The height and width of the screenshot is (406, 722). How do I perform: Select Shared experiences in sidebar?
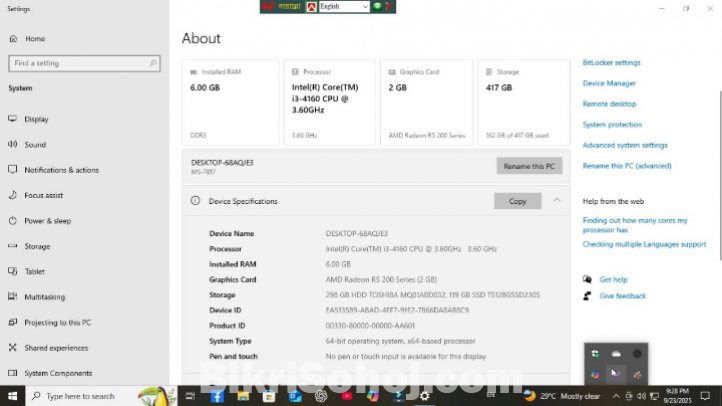click(55, 348)
